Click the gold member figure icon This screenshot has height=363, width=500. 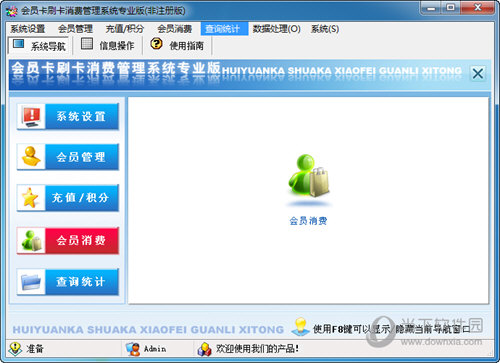click(x=31, y=157)
